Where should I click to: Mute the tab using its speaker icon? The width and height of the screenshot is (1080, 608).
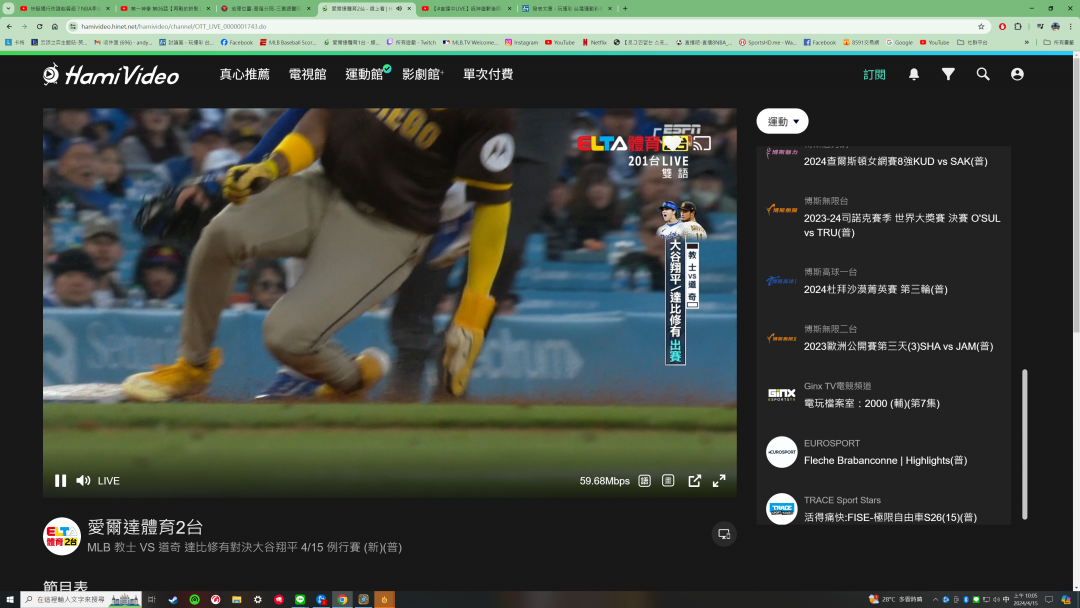tap(399, 8)
